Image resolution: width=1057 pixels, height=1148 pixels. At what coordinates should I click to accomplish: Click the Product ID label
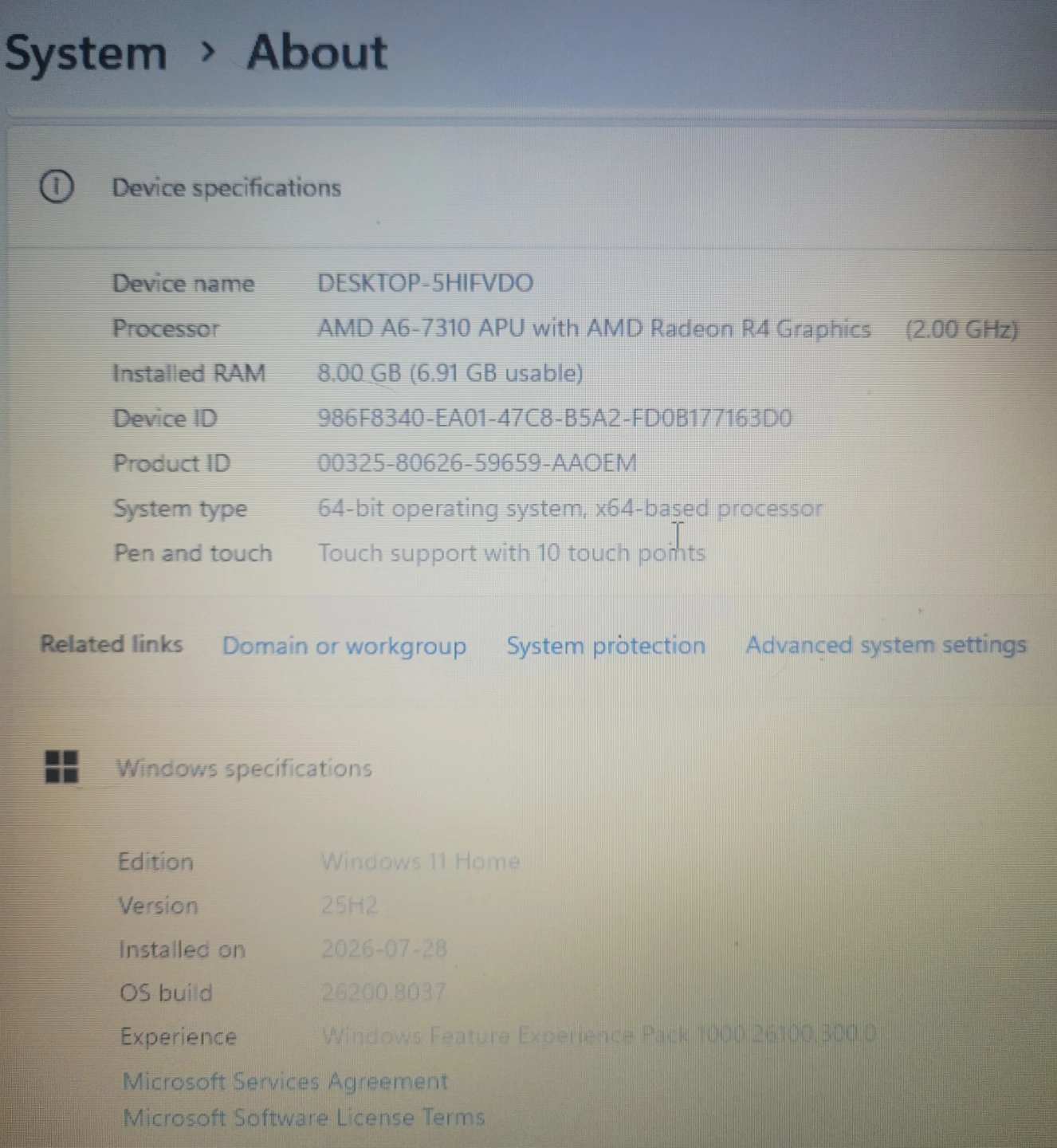pyautogui.click(x=171, y=462)
